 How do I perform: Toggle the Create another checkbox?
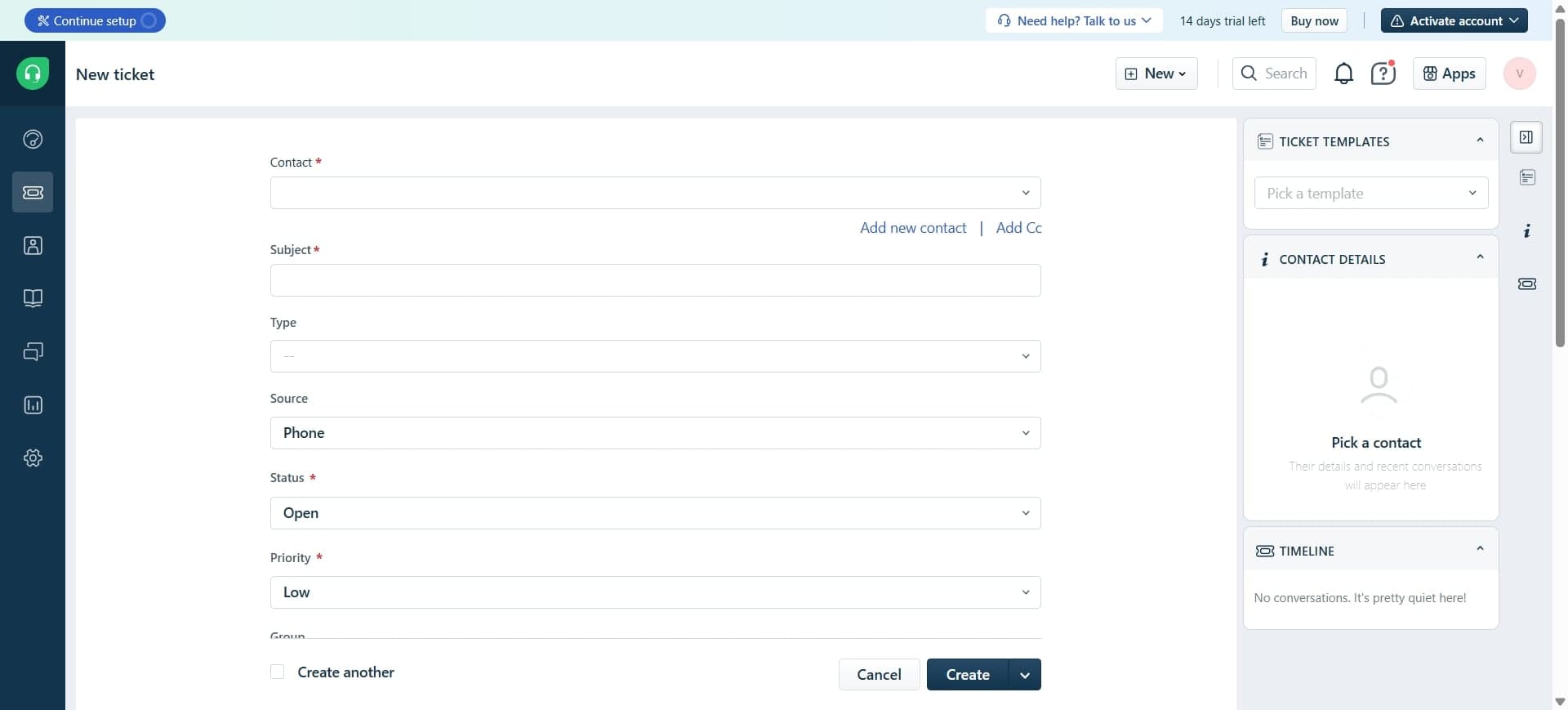pos(278,672)
